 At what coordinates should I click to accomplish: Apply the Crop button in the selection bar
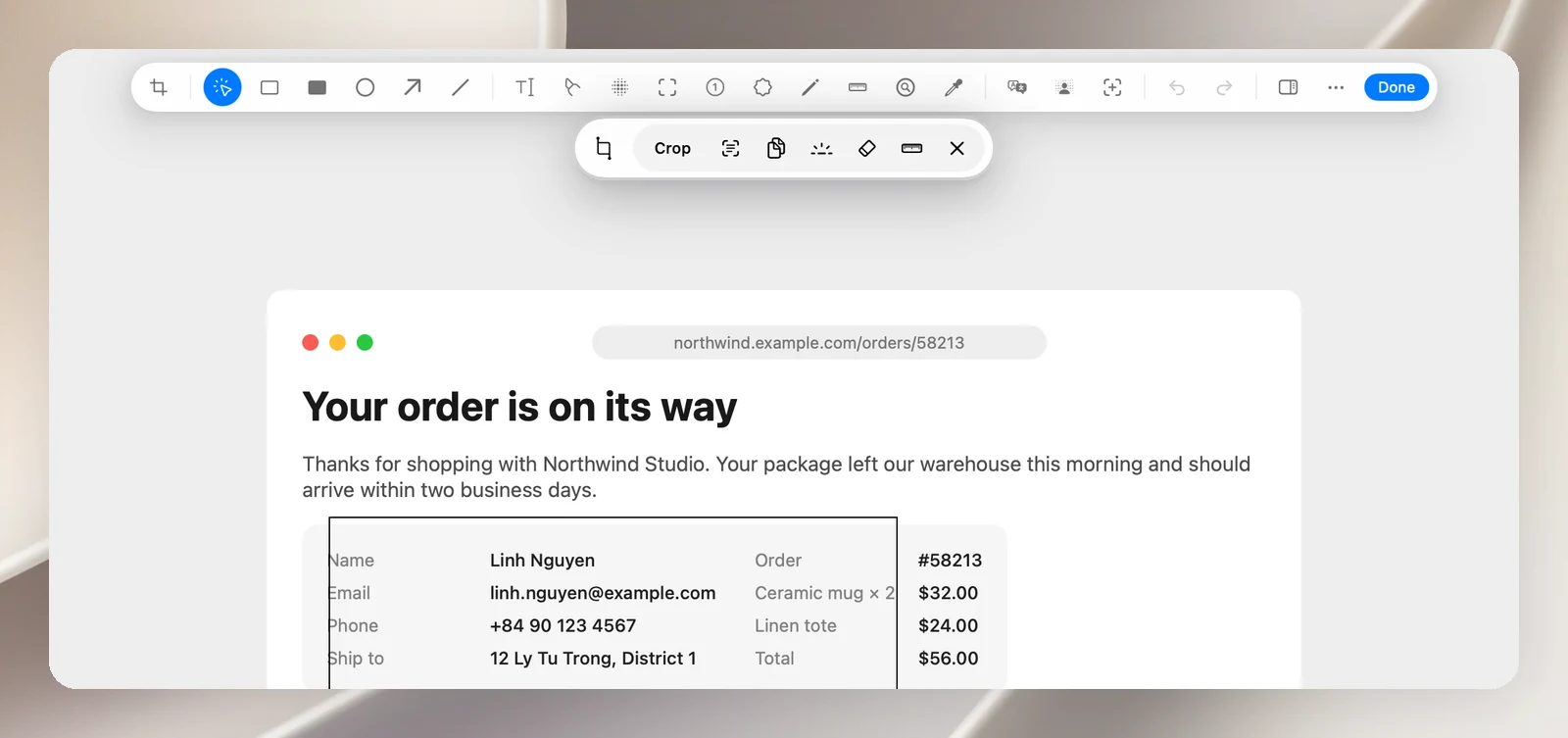pyautogui.click(x=672, y=148)
